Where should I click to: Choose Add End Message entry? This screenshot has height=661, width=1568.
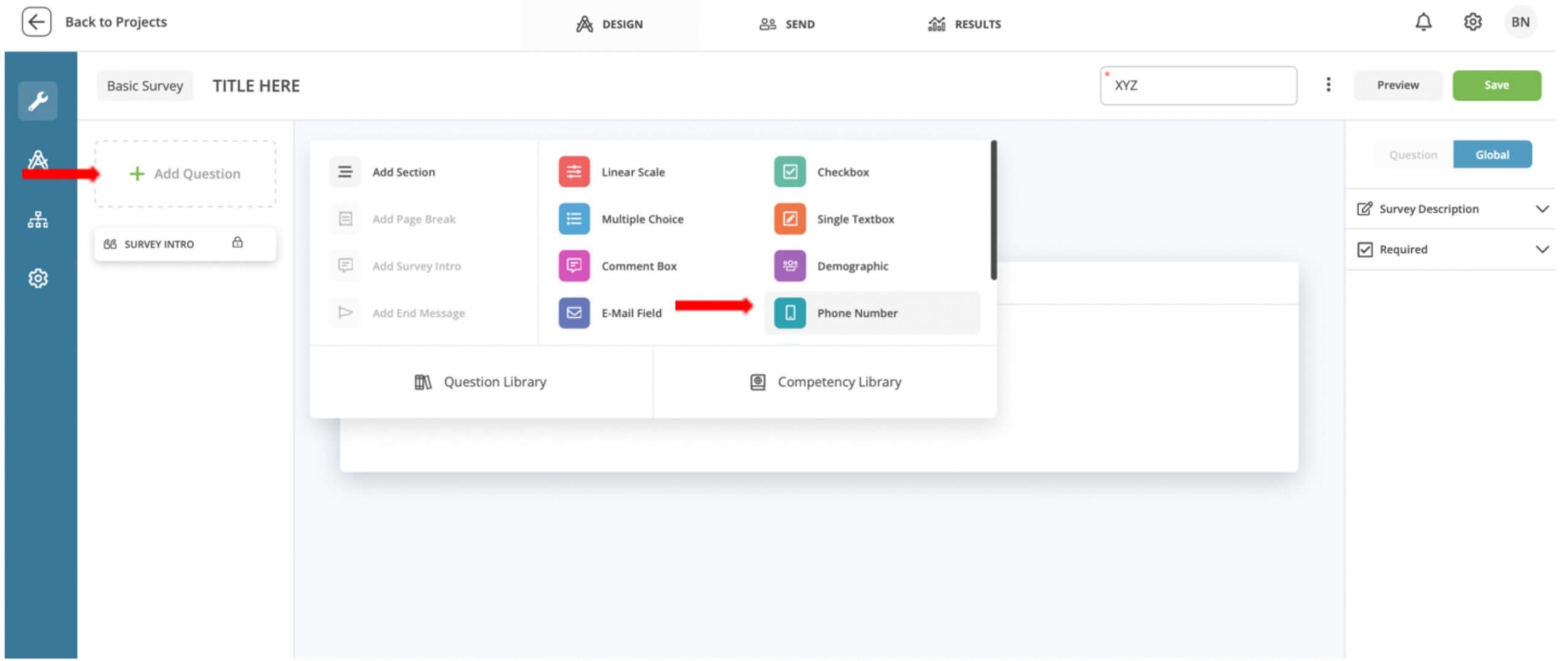click(x=418, y=313)
